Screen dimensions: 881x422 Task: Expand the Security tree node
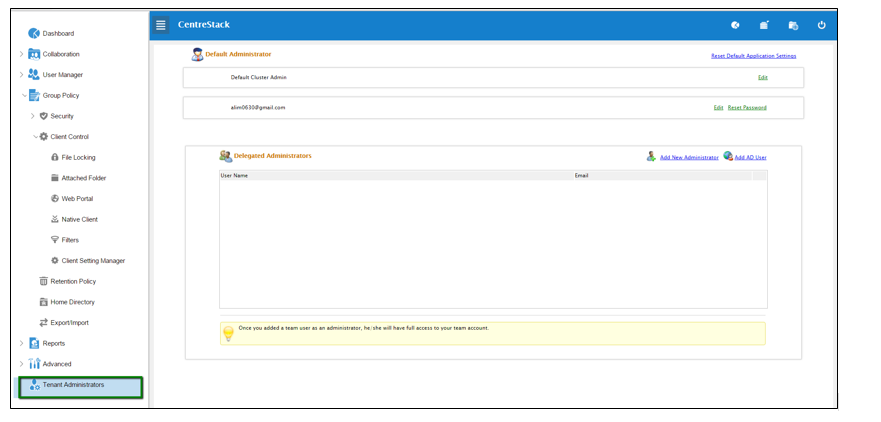click(x=33, y=116)
